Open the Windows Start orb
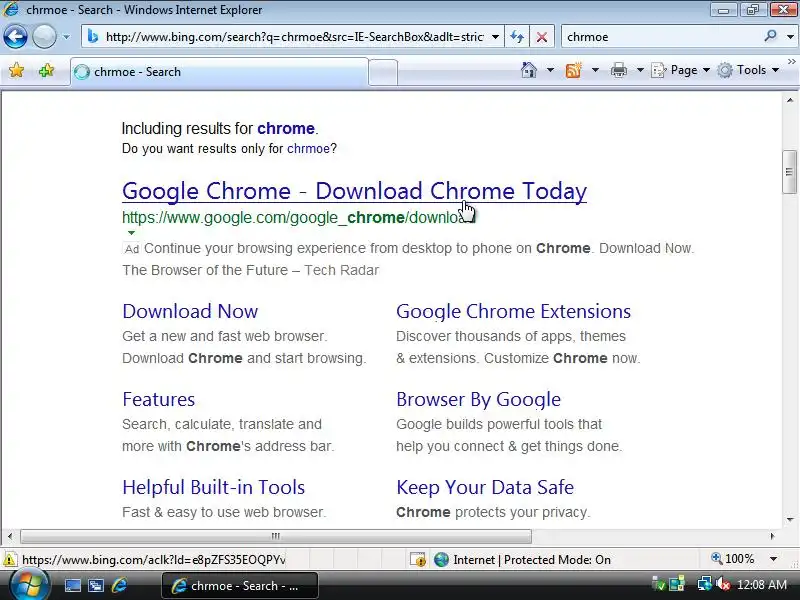Image resolution: width=800 pixels, height=600 pixels. coord(30,585)
